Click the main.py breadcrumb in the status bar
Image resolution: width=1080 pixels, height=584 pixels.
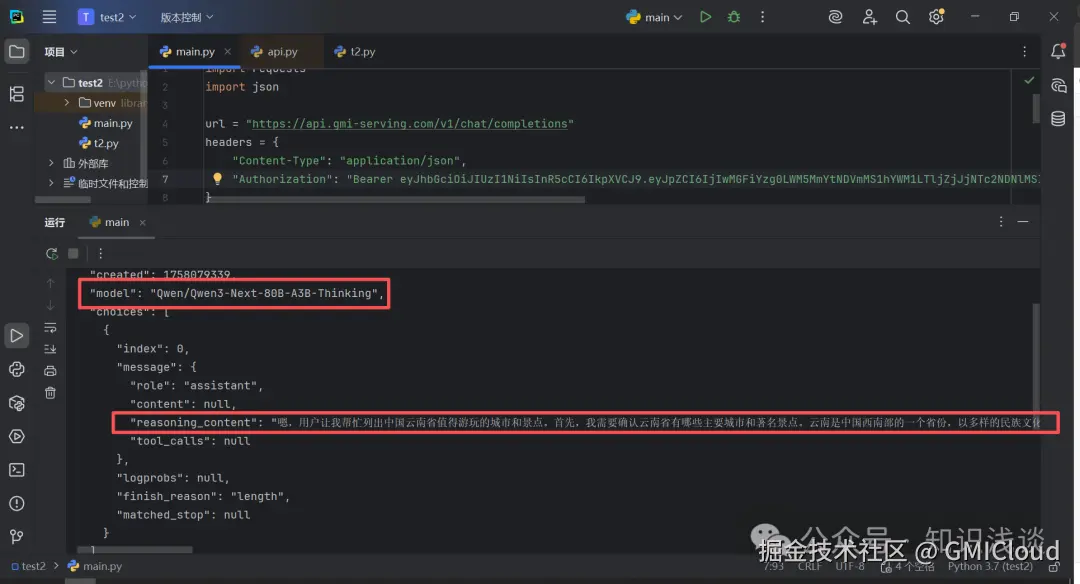point(95,566)
